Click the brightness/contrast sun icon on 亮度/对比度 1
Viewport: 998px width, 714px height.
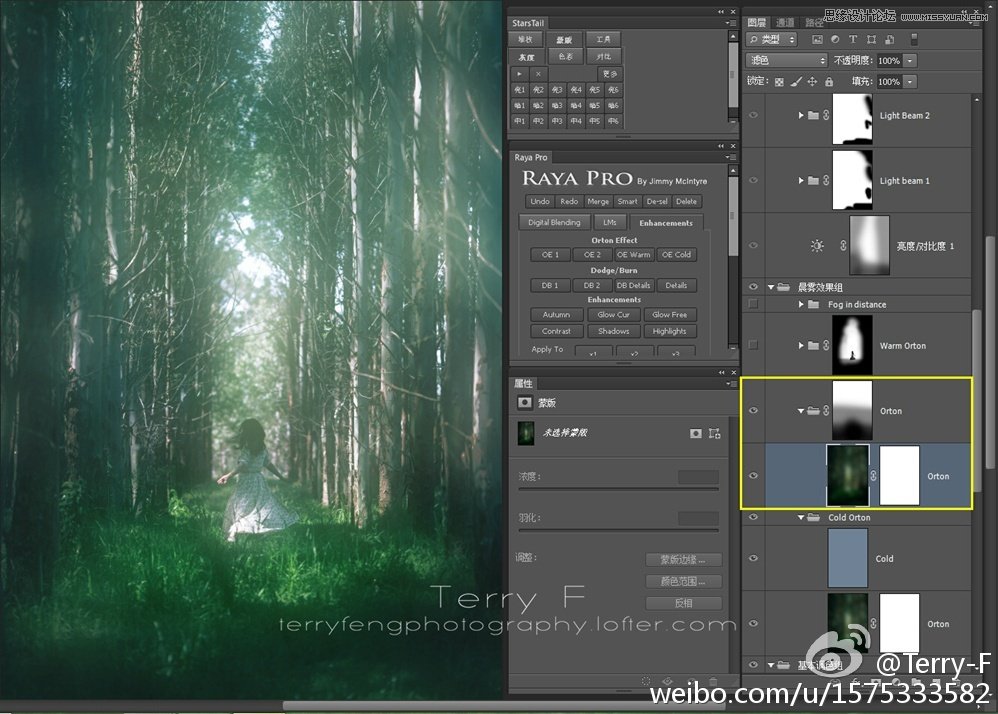[x=817, y=246]
